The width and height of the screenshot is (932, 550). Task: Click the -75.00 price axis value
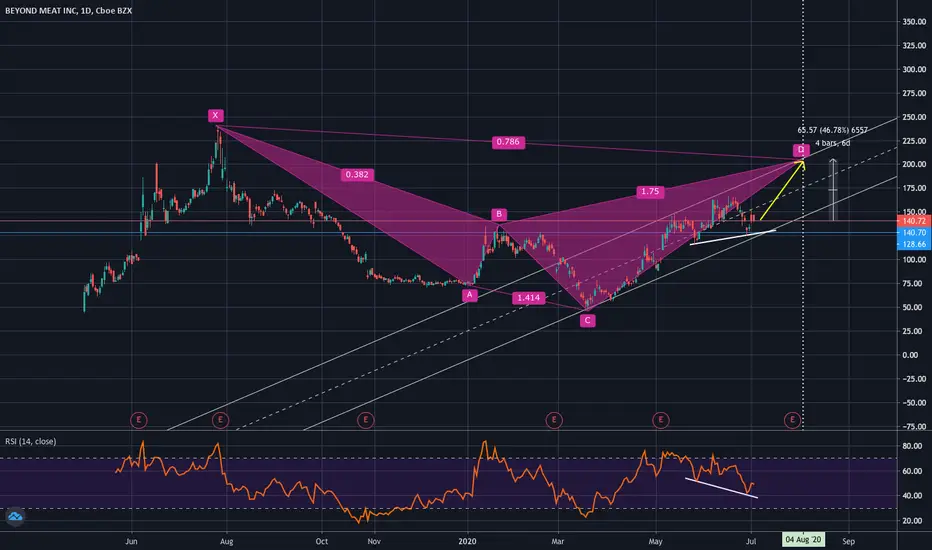[x=914, y=426]
